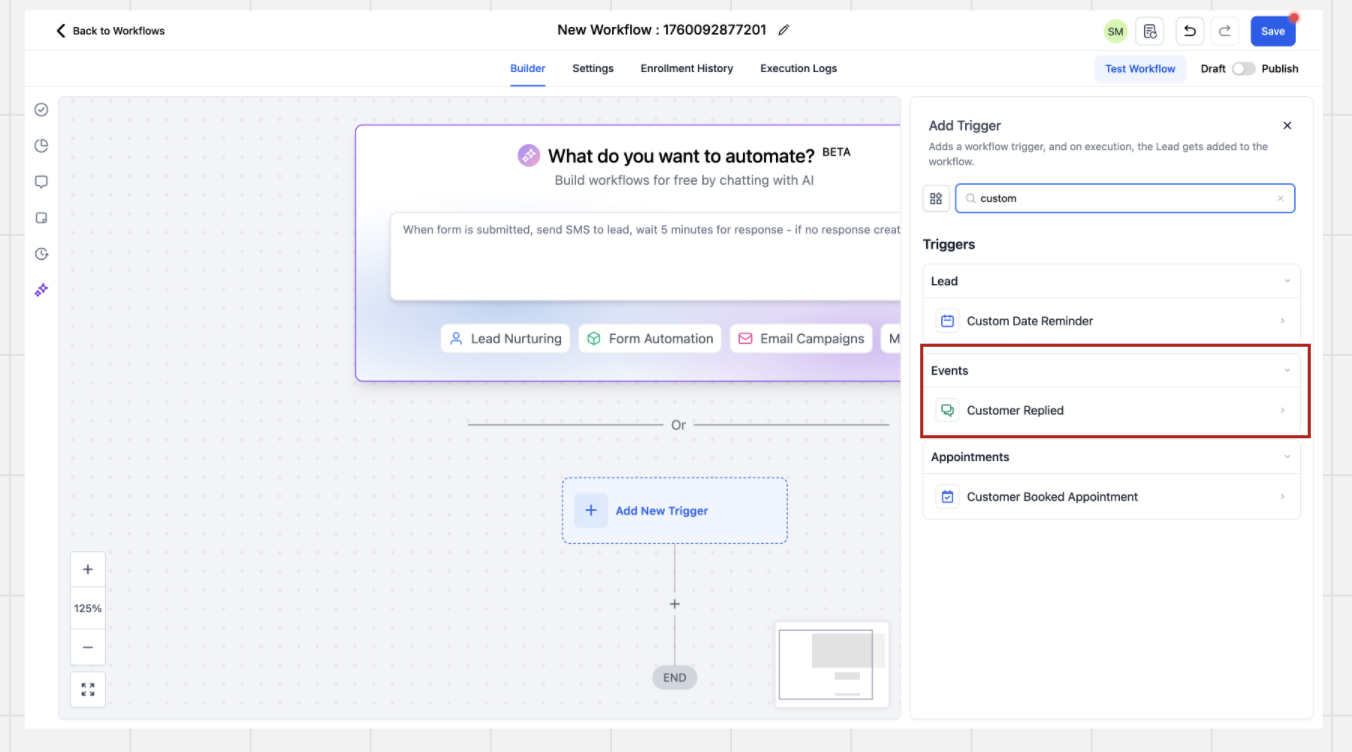This screenshot has width=1352, height=752.
Task: Click the zoom out minus button
Action: (x=88, y=647)
